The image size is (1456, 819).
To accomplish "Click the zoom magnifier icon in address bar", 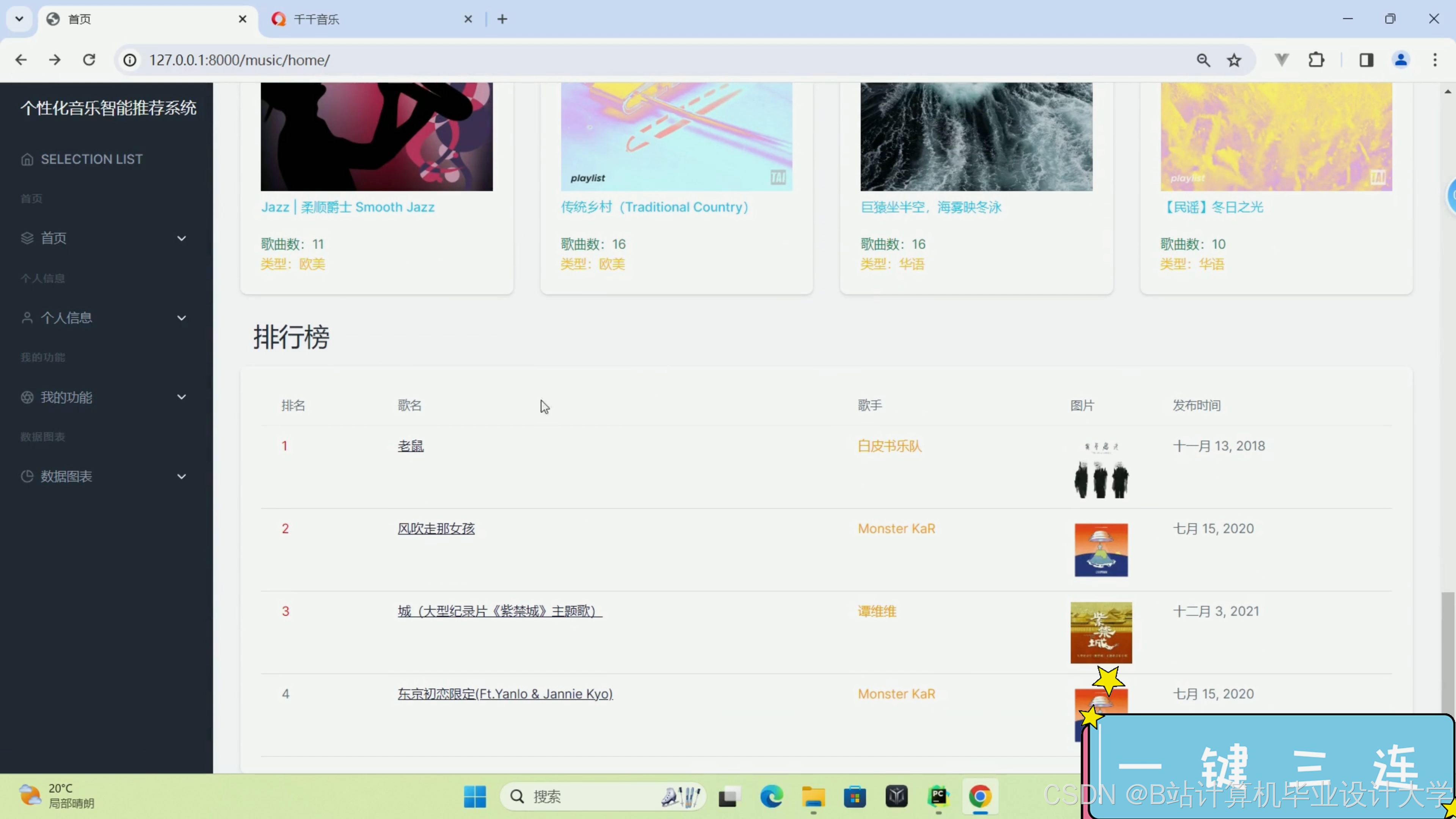I will 1203,60.
